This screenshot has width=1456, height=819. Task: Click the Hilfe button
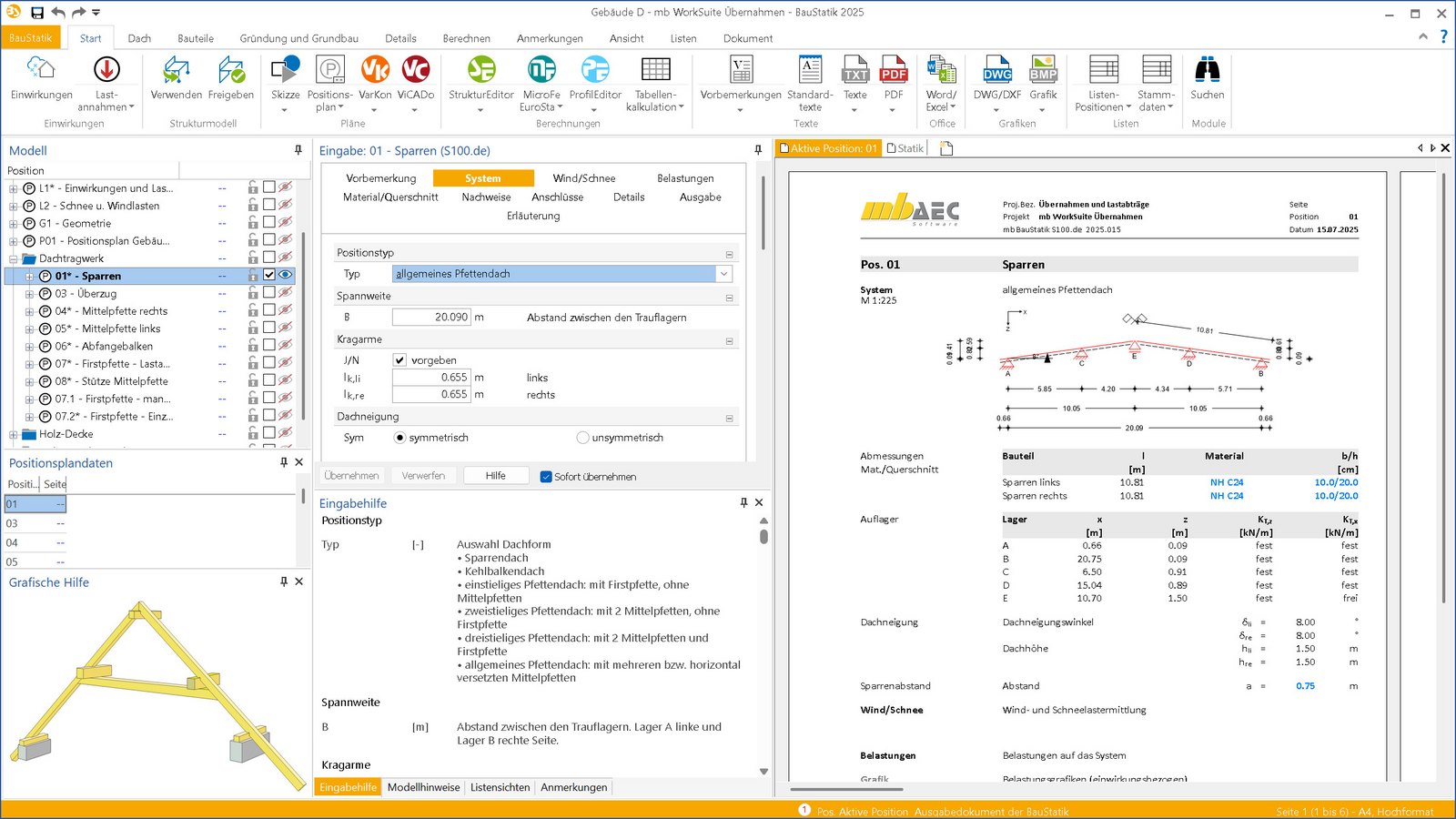pos(495,475)
